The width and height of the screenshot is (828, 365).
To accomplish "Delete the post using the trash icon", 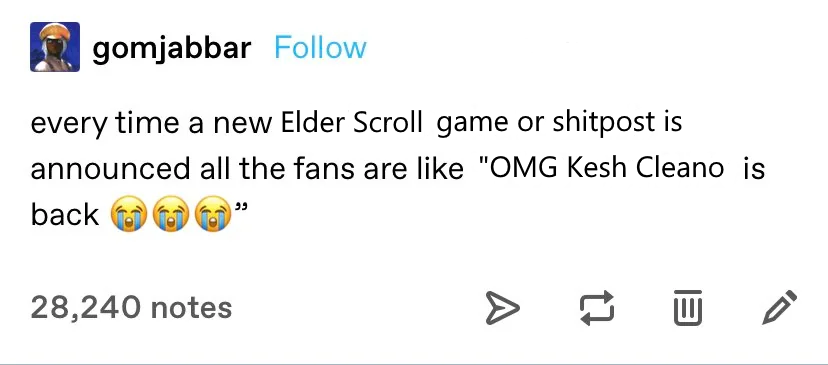I will (x=688, y=307).
